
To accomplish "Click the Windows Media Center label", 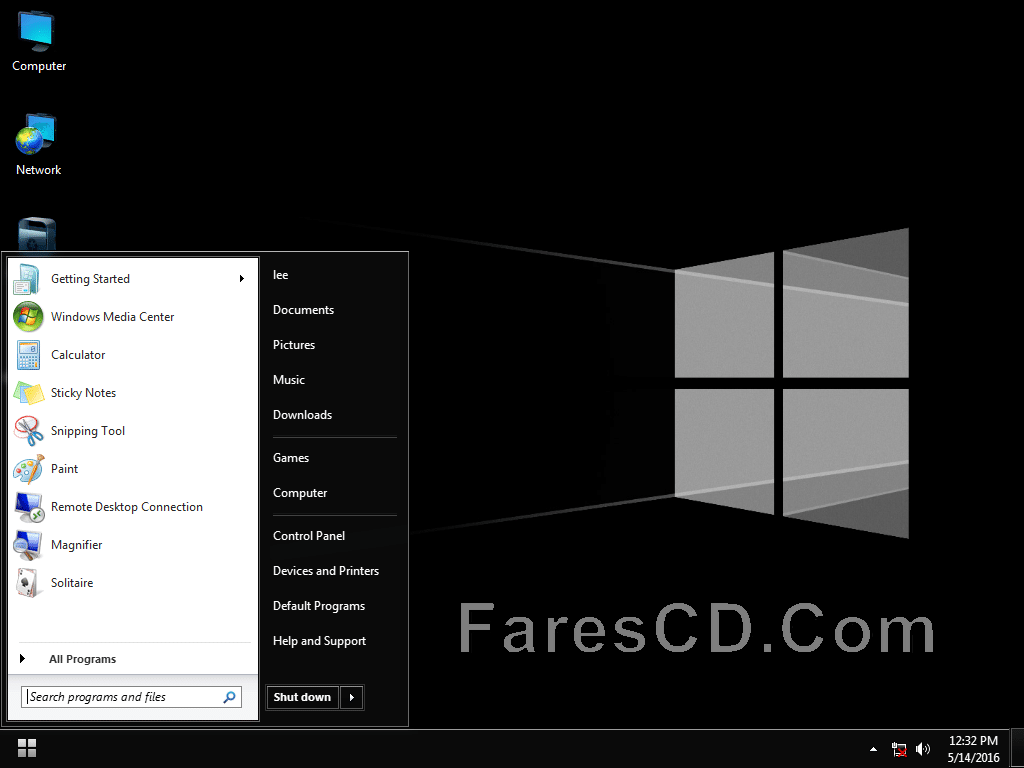I will click(x=112, y=317).
